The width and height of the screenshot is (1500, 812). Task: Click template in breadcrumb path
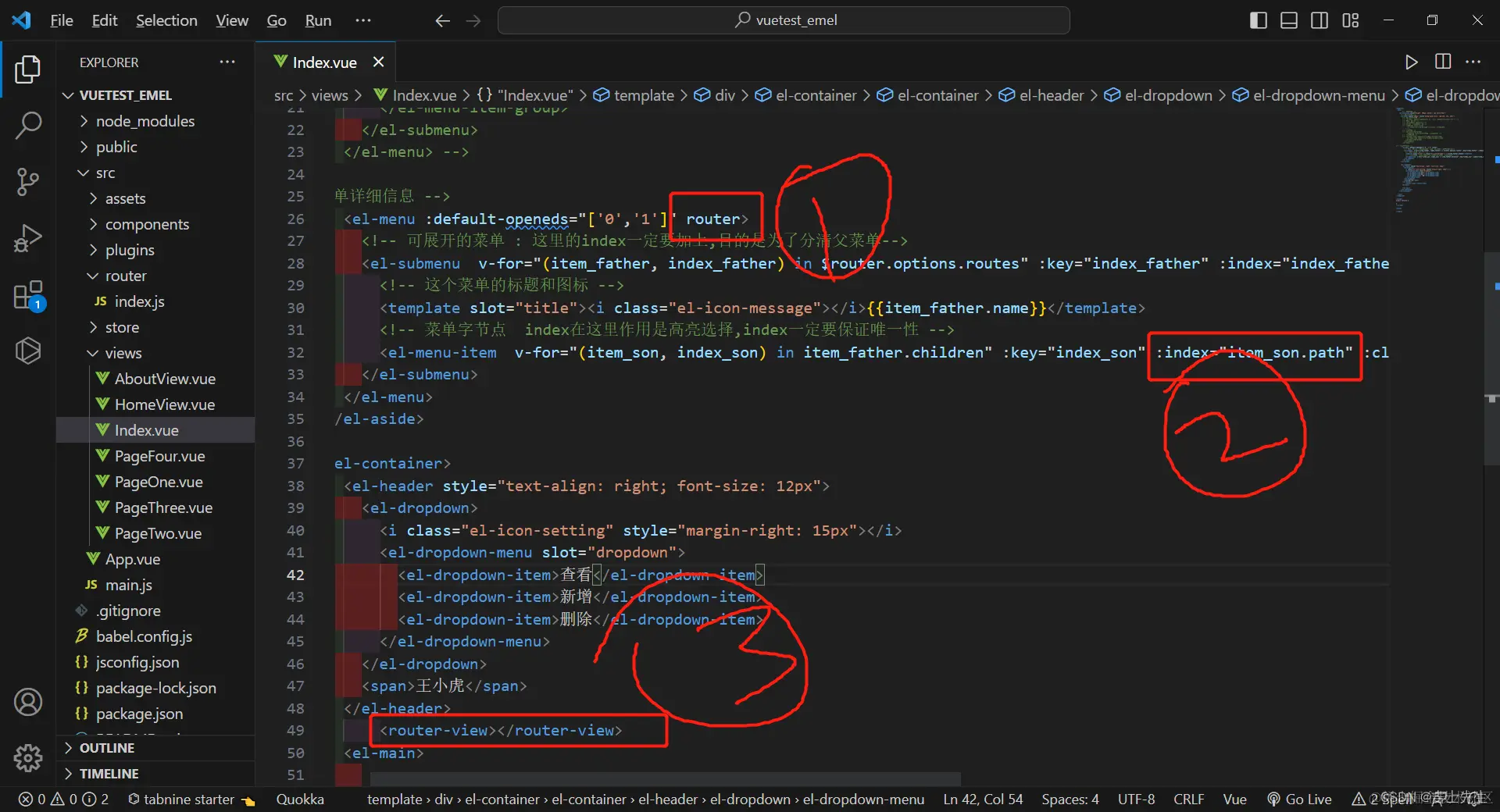point(644,95)
